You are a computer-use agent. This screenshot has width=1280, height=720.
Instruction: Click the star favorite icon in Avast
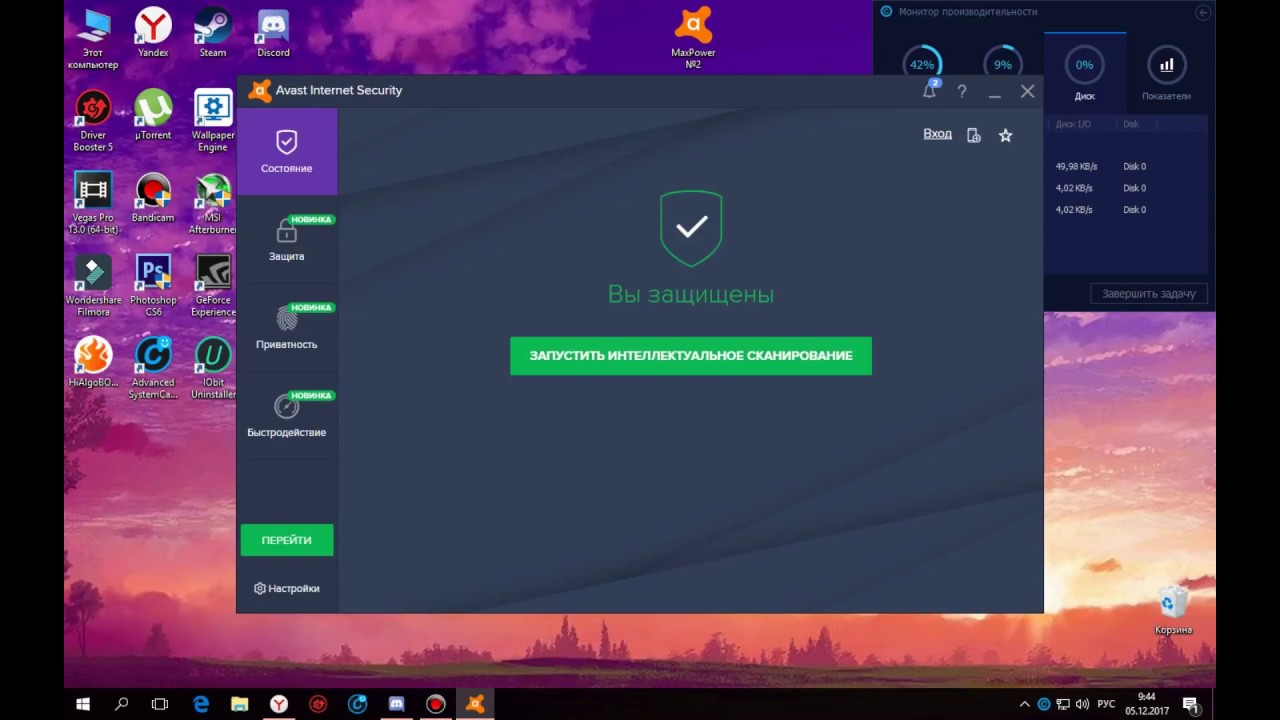(1006, 135)
